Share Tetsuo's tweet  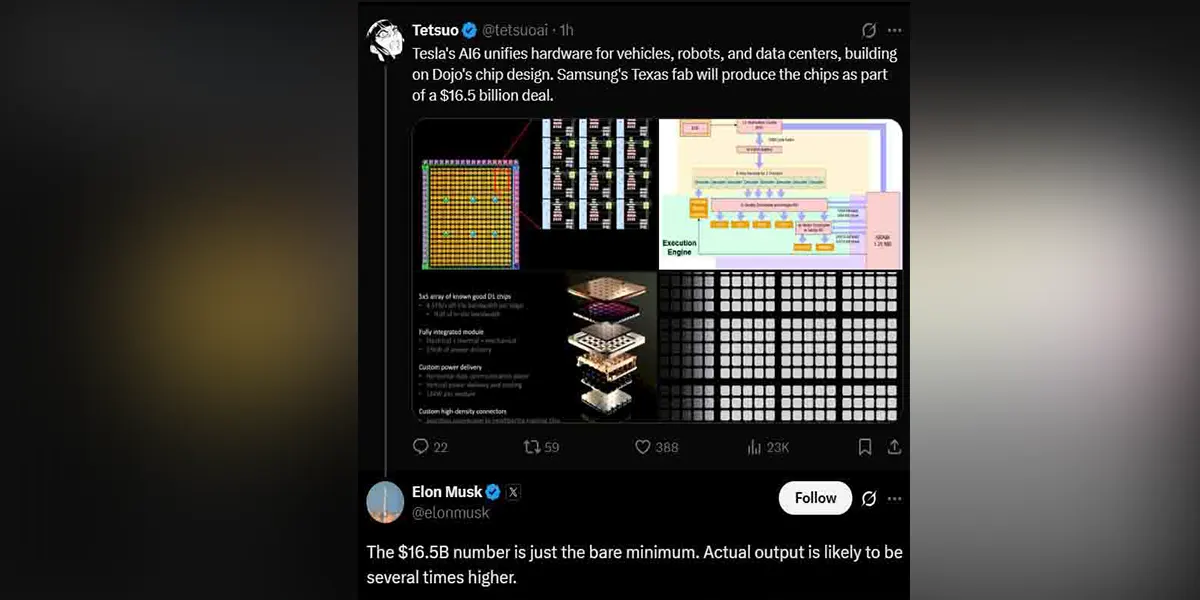[x=894, y=447]
